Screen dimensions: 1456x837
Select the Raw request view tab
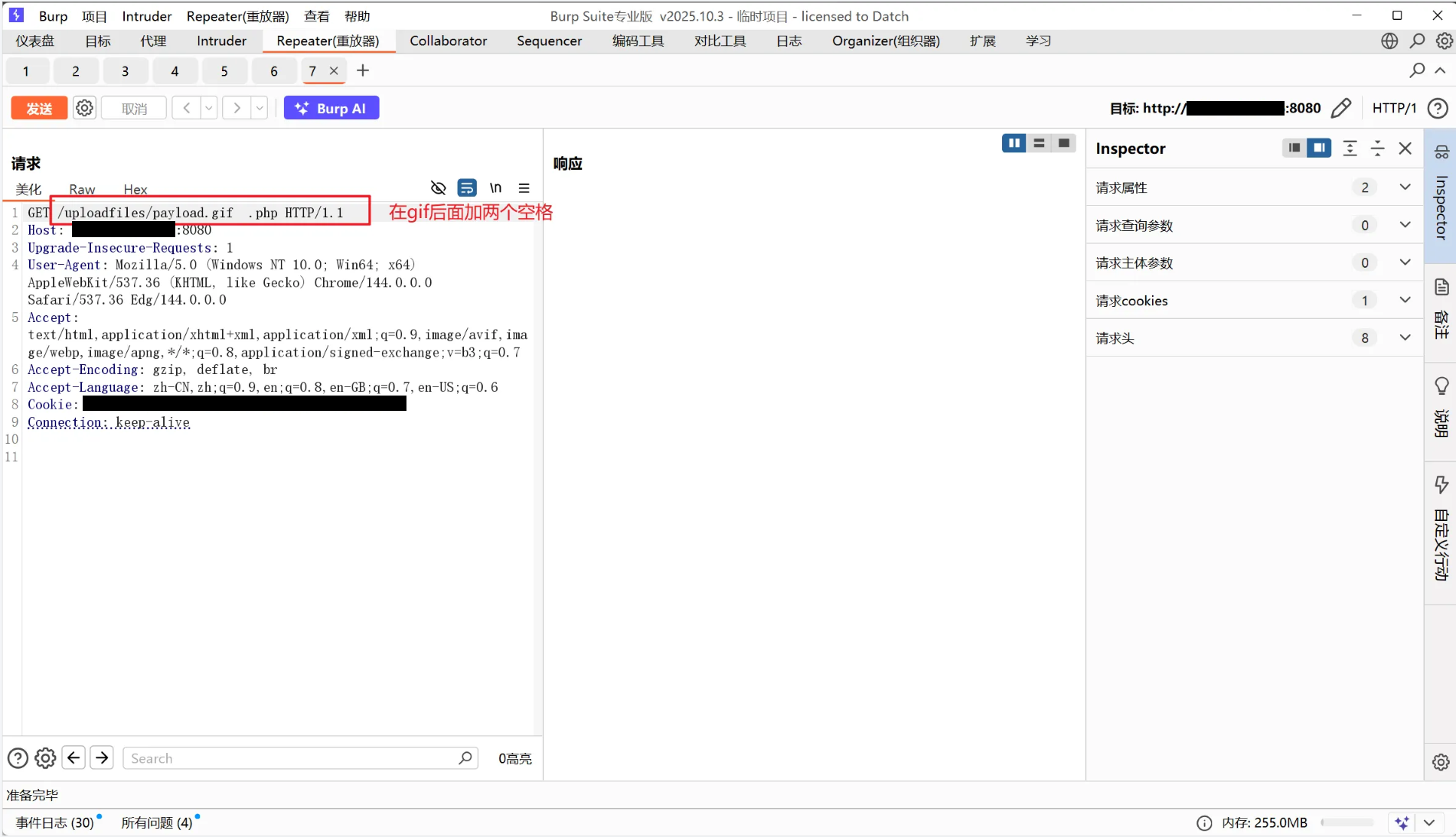point(82,189)
